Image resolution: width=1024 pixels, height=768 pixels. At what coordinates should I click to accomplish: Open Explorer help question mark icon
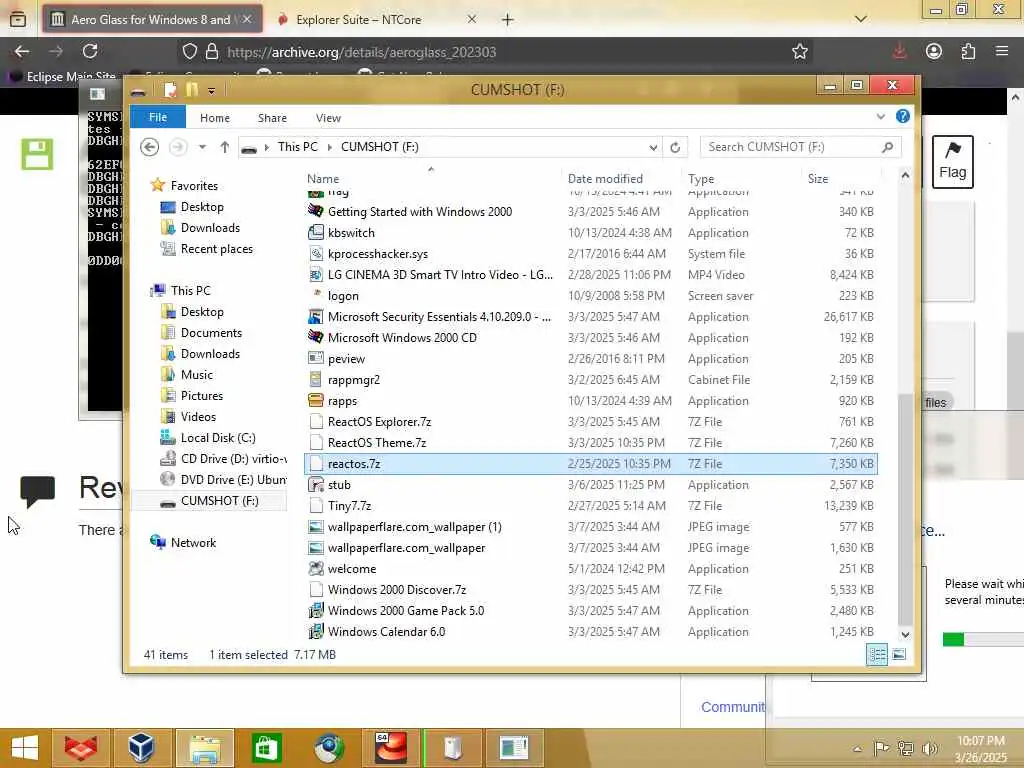[903, 116]
